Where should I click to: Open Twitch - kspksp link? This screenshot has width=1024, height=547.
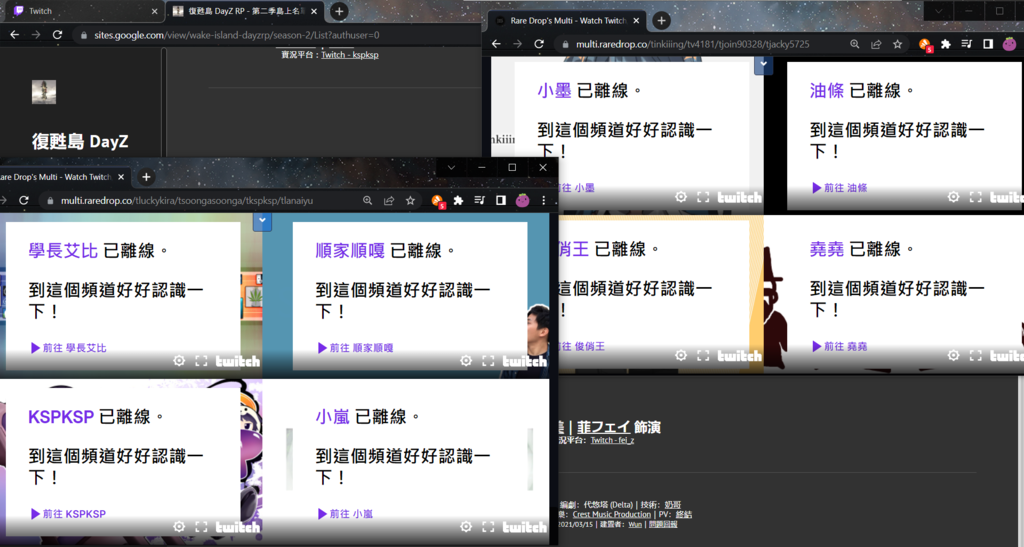[349, 55]
